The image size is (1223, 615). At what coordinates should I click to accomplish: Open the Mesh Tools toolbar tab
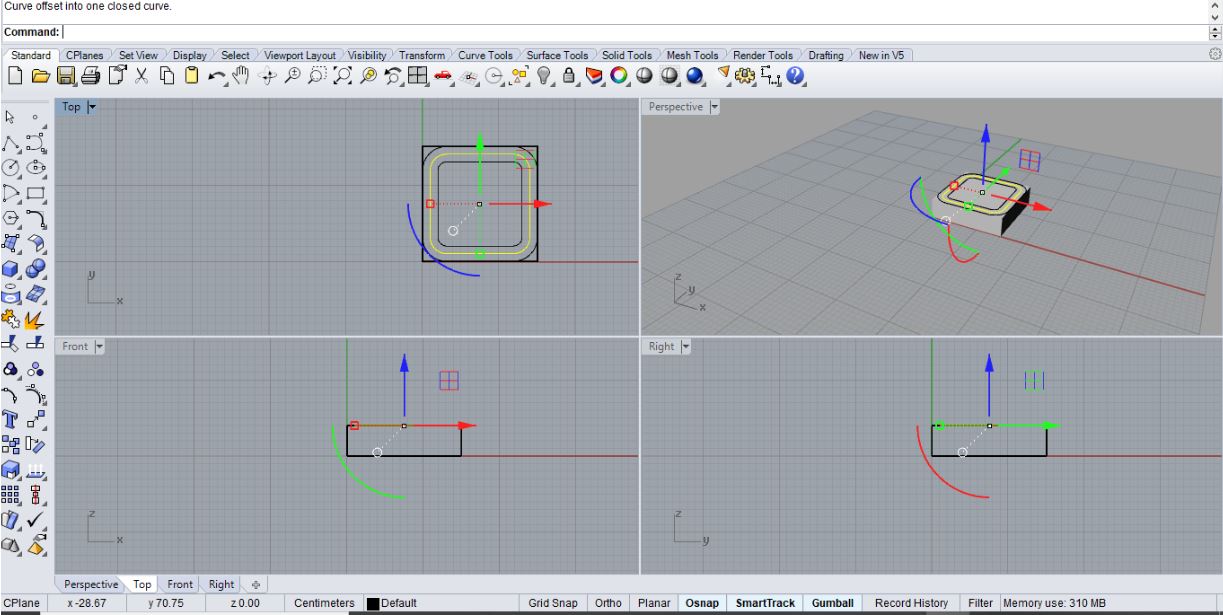tap(692, 55)
